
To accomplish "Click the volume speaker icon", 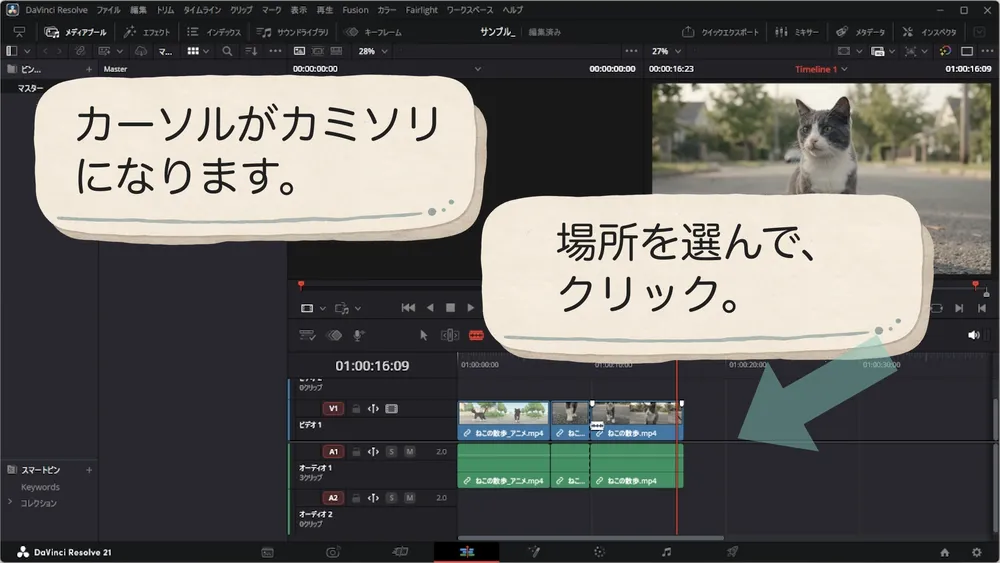I will pyautogui.click(x=973, y=335).
